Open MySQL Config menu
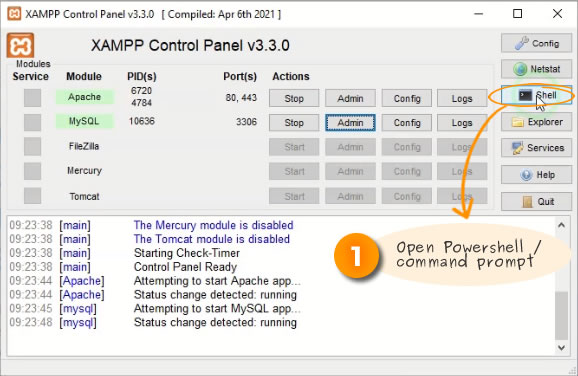The height and width of the screenshot is (376, 578). tap(407, 122)
